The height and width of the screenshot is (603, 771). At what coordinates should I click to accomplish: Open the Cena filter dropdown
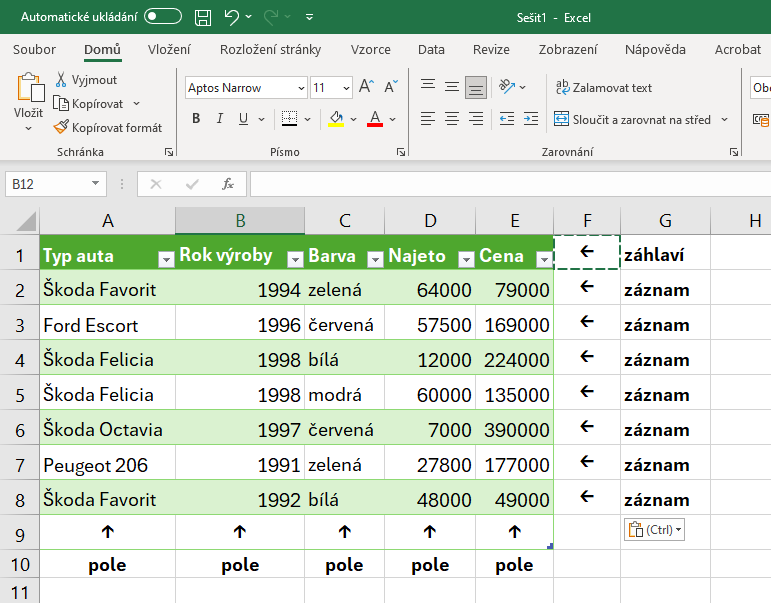544,259
